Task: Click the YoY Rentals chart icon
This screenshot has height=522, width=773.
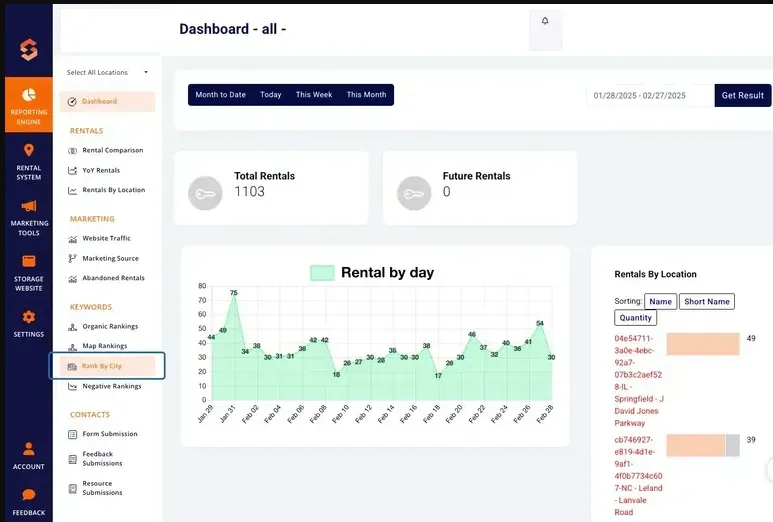Action: point(72,171)
